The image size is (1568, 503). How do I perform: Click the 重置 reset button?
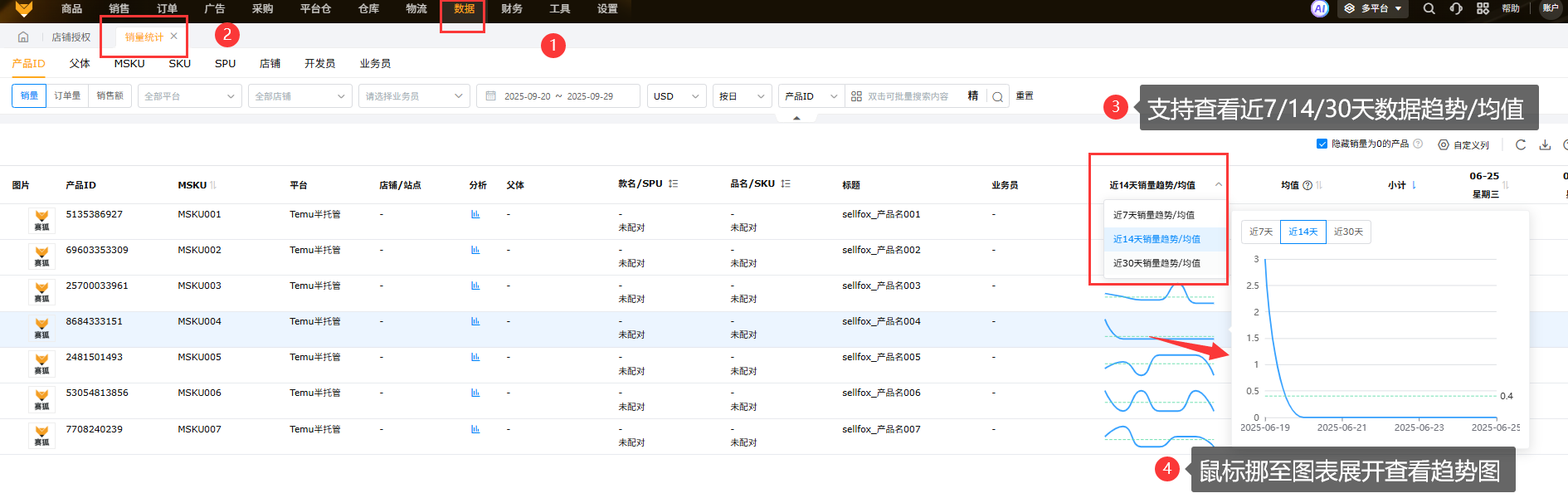pyautogui.click(x=1025, y=96)
